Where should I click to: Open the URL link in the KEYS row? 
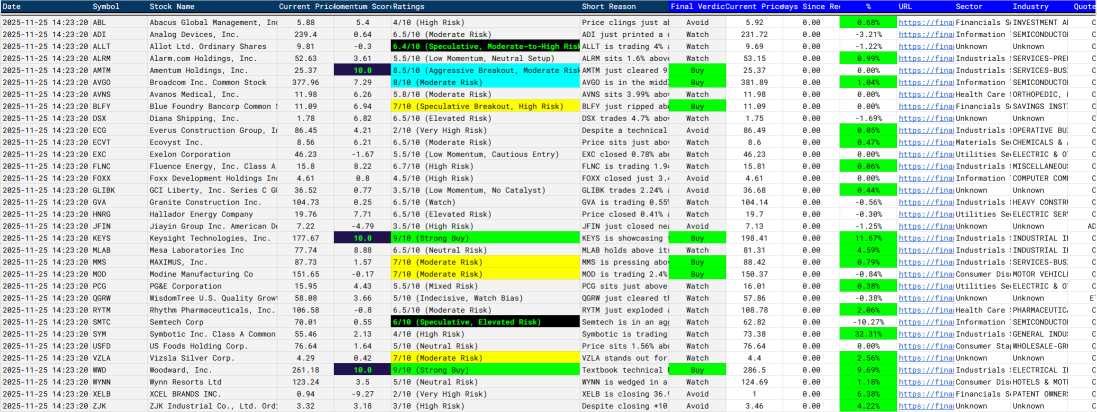point(925,239)
